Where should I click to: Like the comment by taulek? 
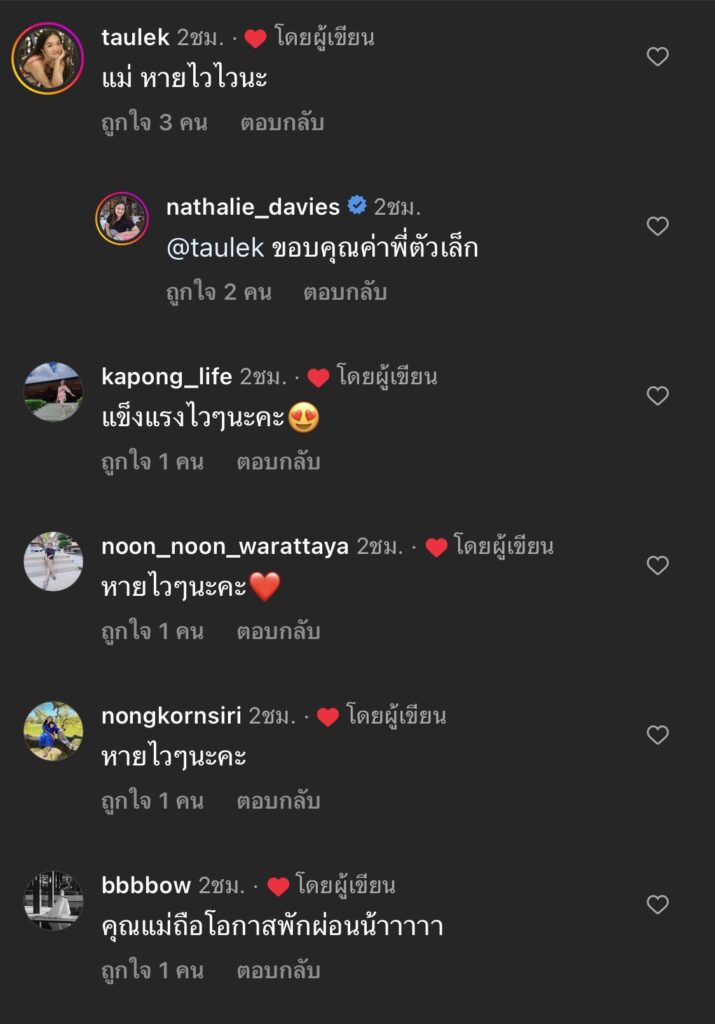[657, 57]
